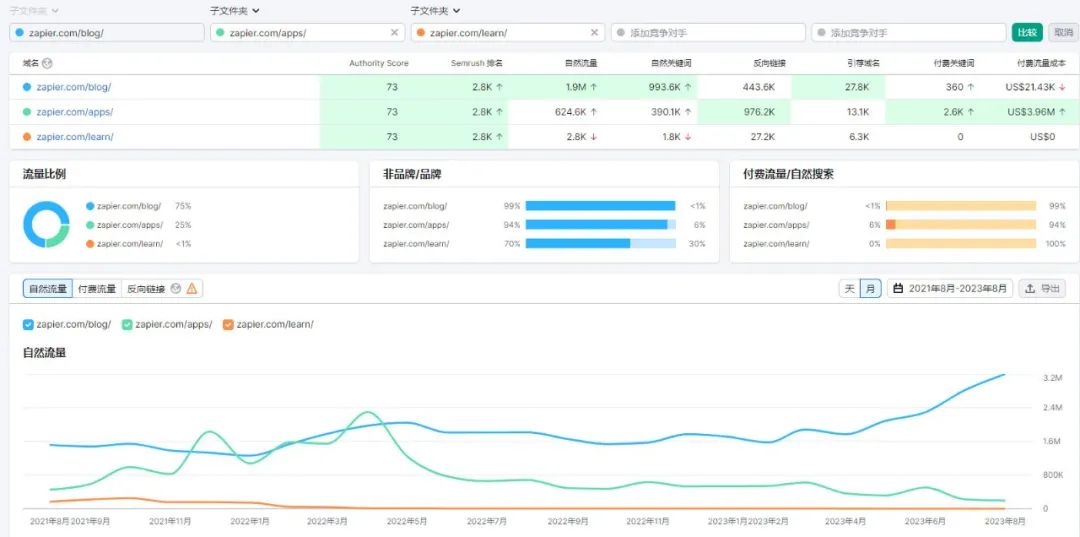Sort by 付费流量成本 column header

[1041, 63]
